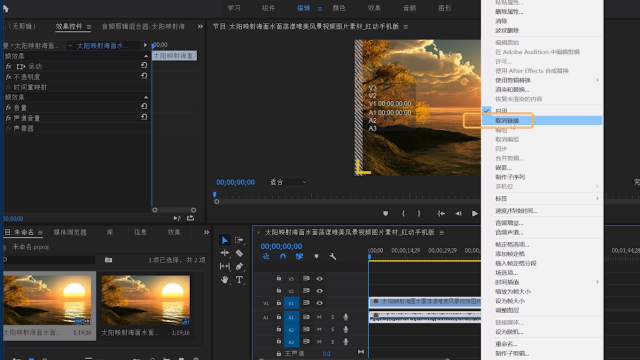Click the Effect Controls zoom scroll bar
640x360 pixels.
pyautogui.click(x=174, y=210)
